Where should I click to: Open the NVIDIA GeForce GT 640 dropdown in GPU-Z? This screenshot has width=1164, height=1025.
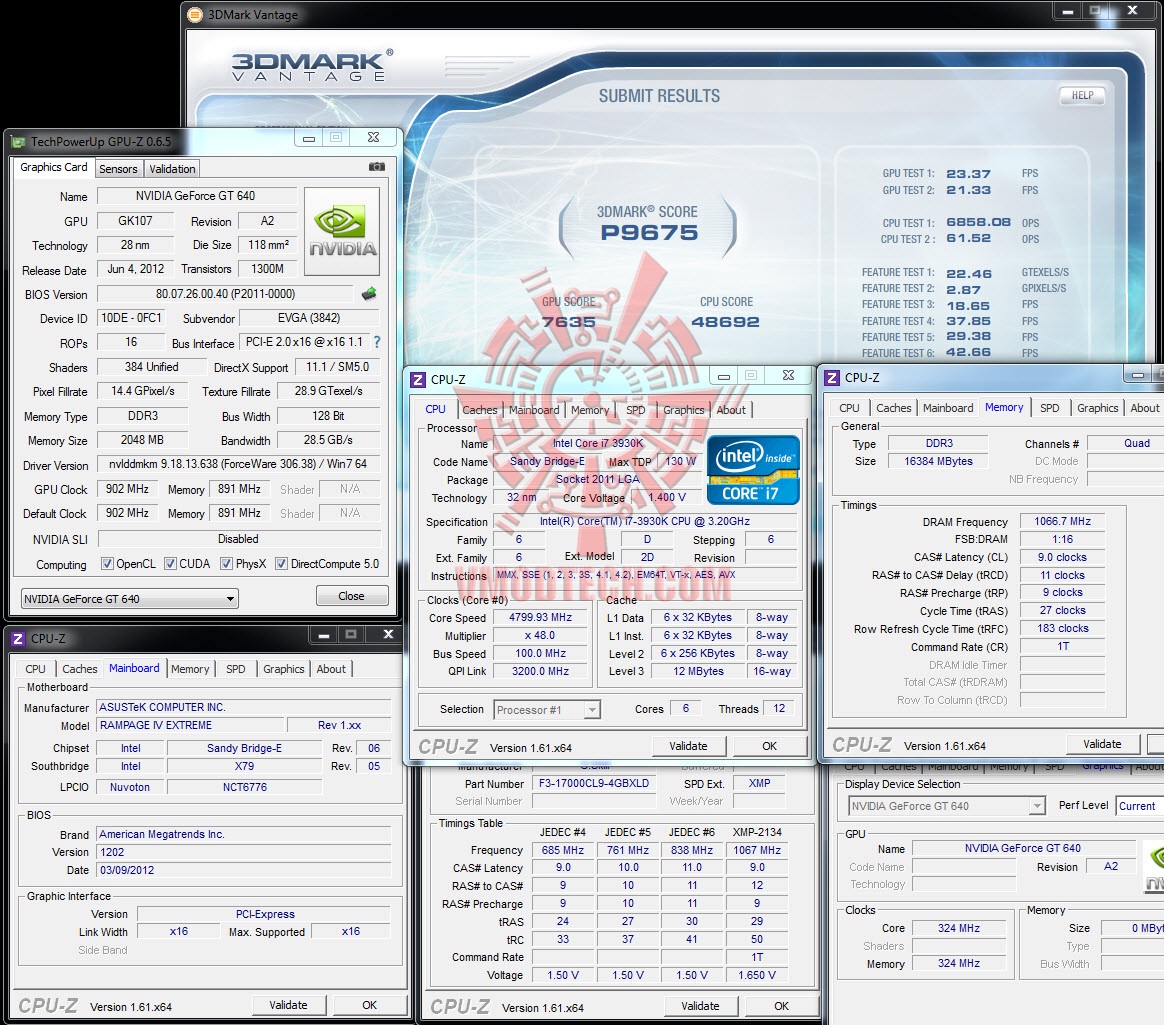[x=130, y=598]
